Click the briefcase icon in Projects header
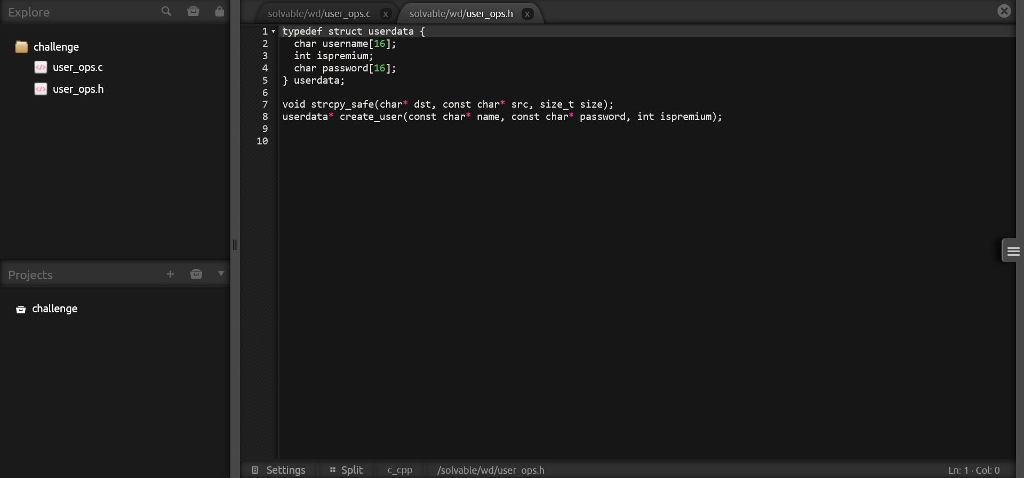 (196, 274)
